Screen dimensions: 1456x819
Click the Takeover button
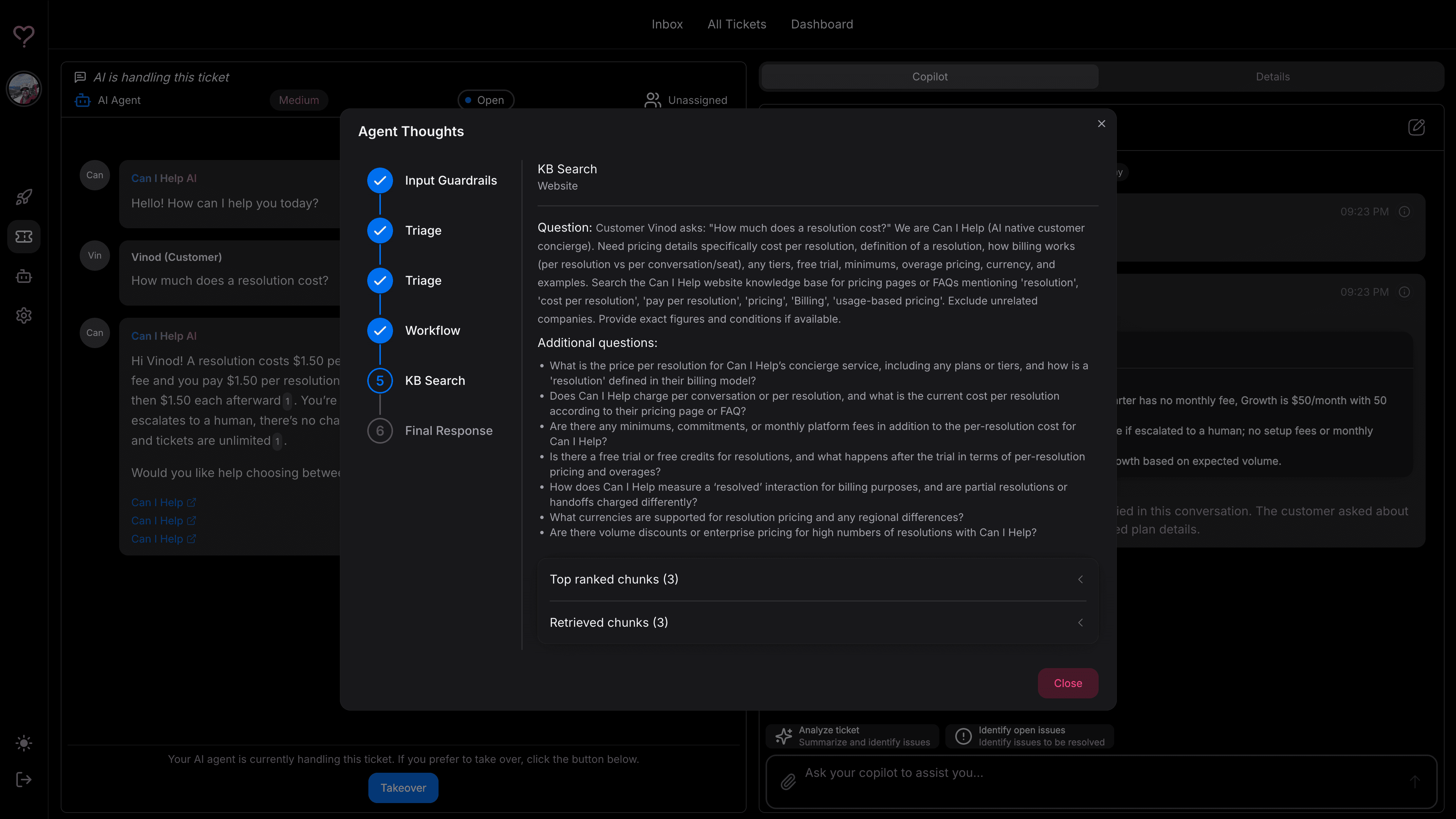tap(403, 788)
